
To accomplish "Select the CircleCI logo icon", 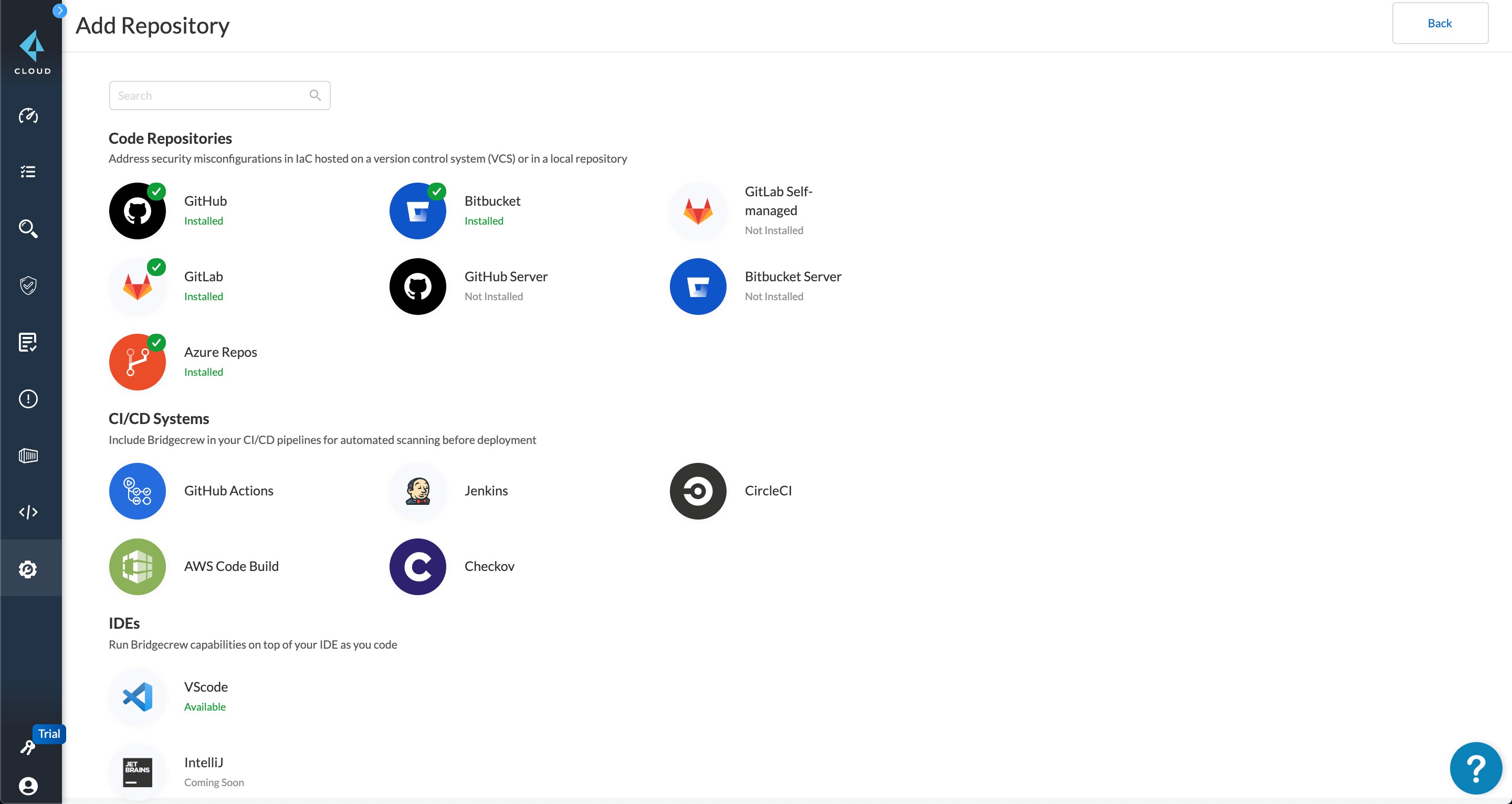I will coord(698,491).
